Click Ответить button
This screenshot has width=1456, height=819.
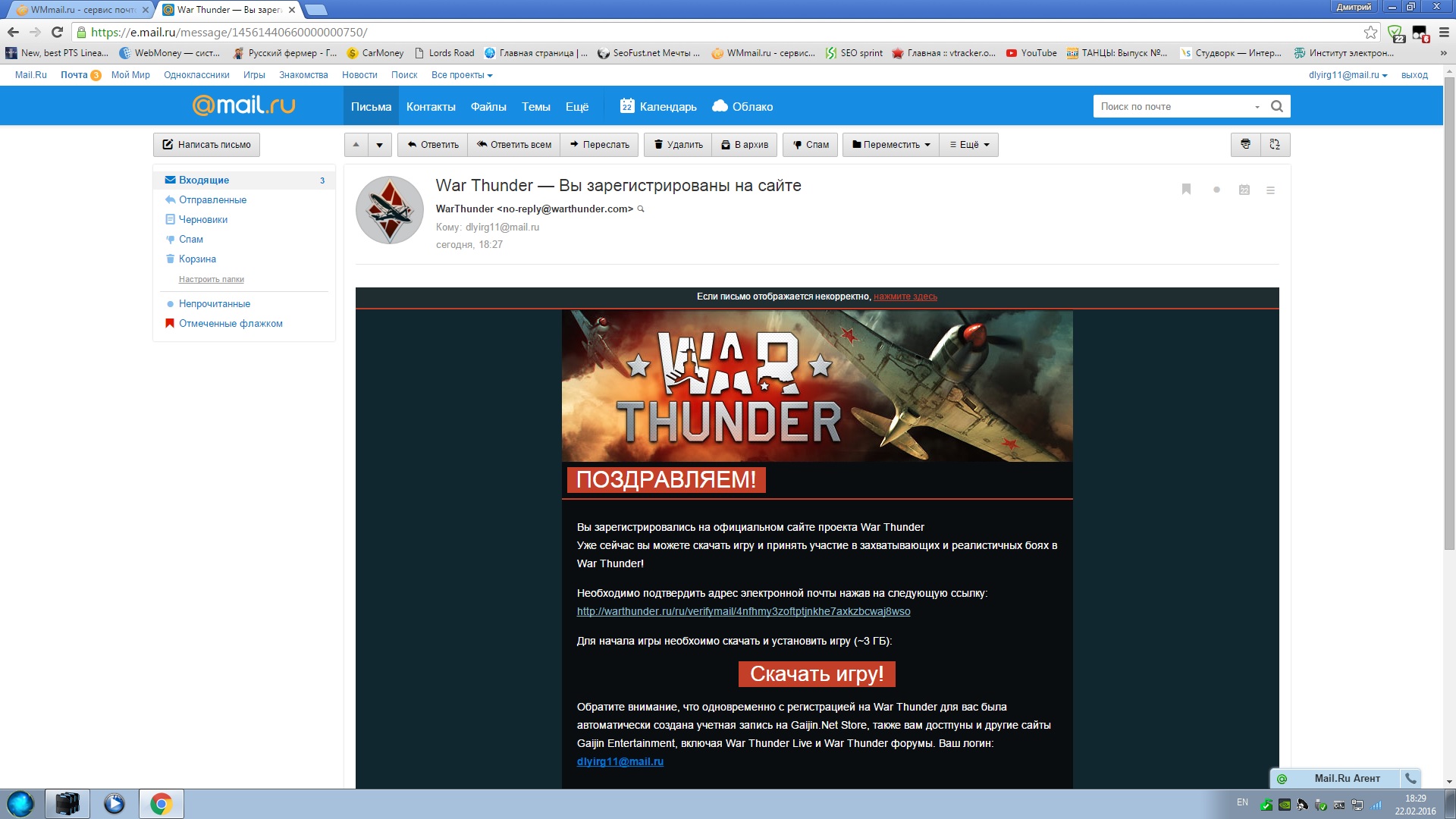[432, 144]
